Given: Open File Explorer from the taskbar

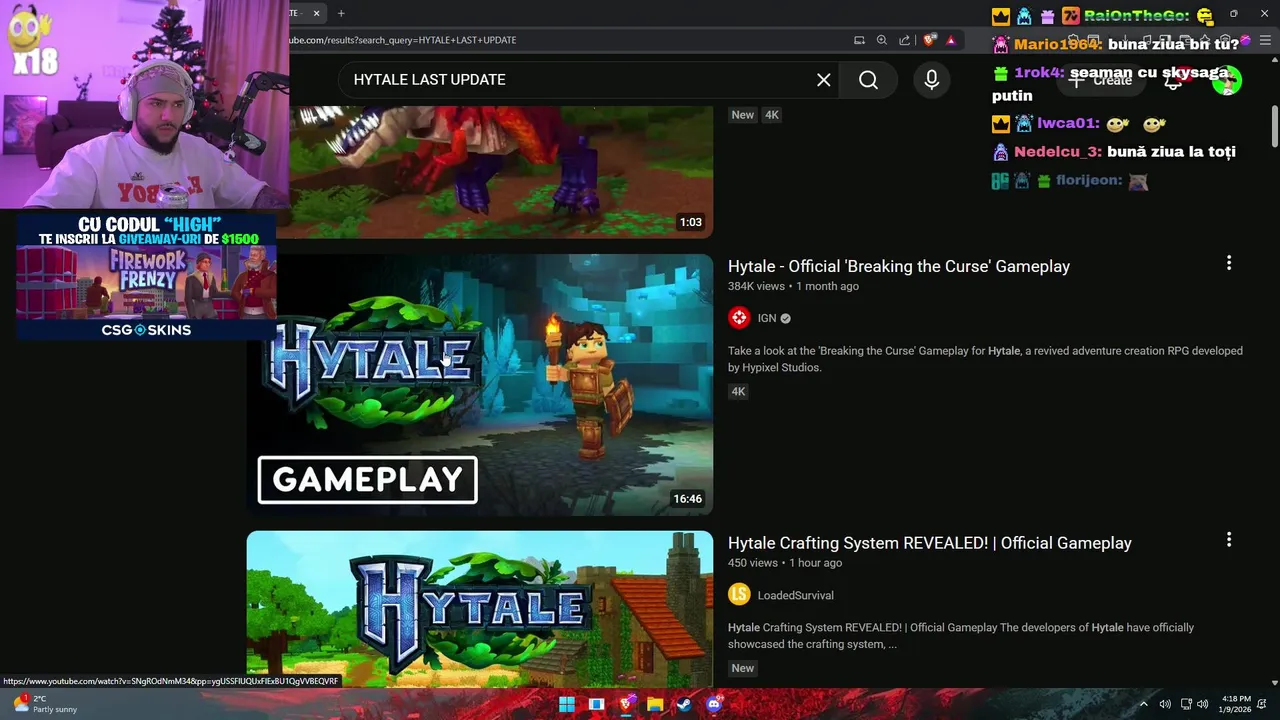Looking at the screenshot, I should tap(655, 704).
